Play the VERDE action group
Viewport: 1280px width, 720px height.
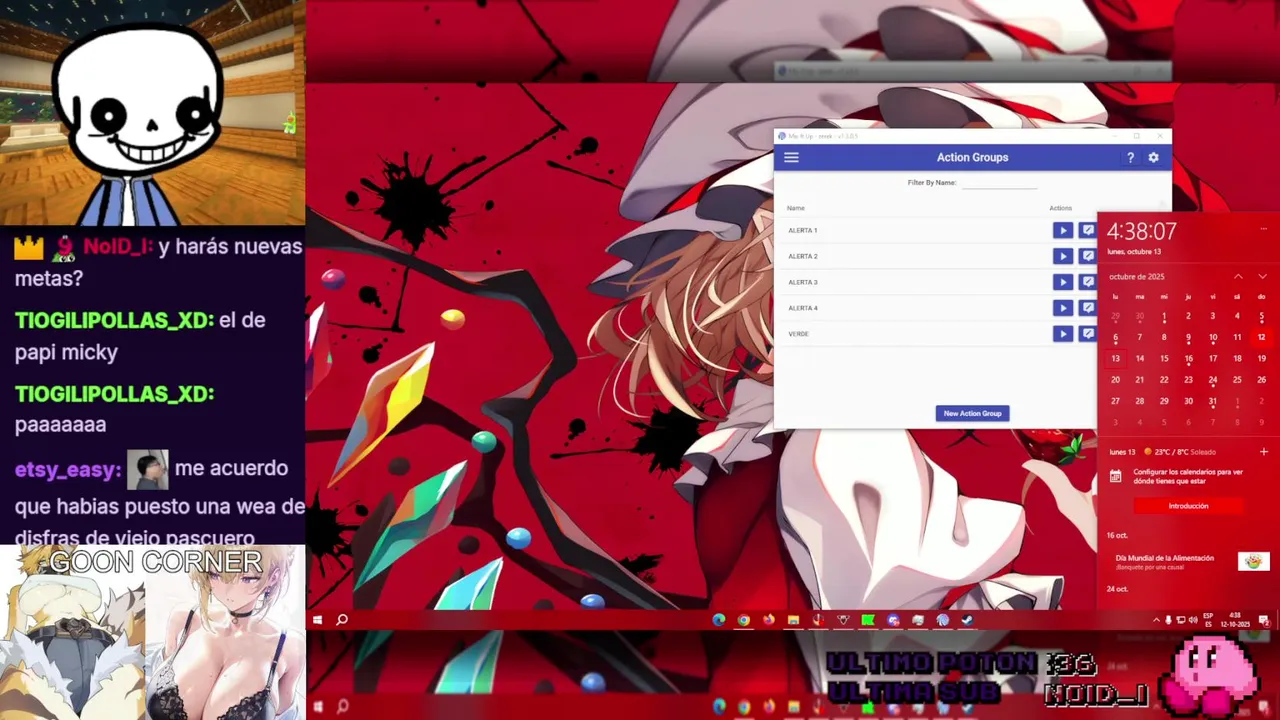[1062, 334]
